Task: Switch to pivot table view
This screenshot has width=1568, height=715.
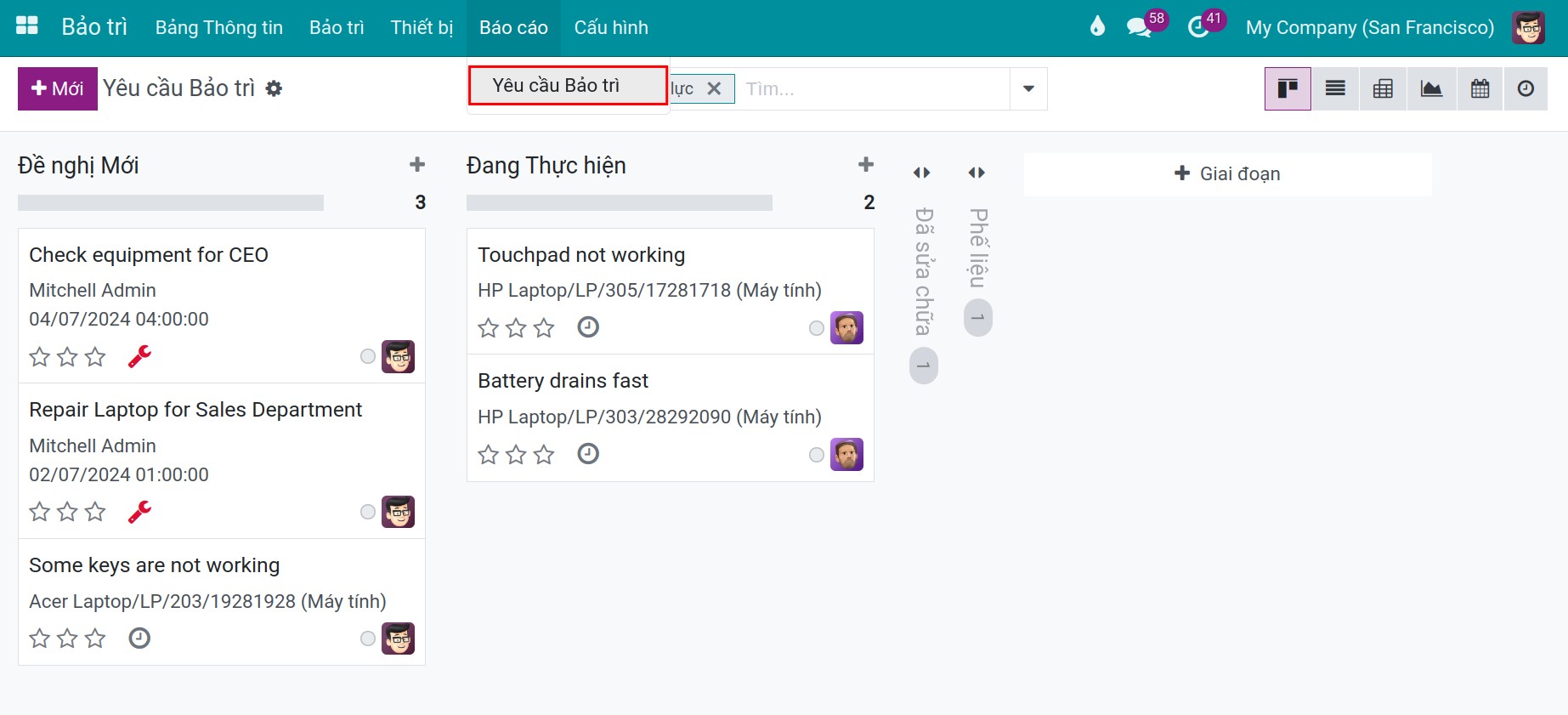Action: [x=1383, y=88]
